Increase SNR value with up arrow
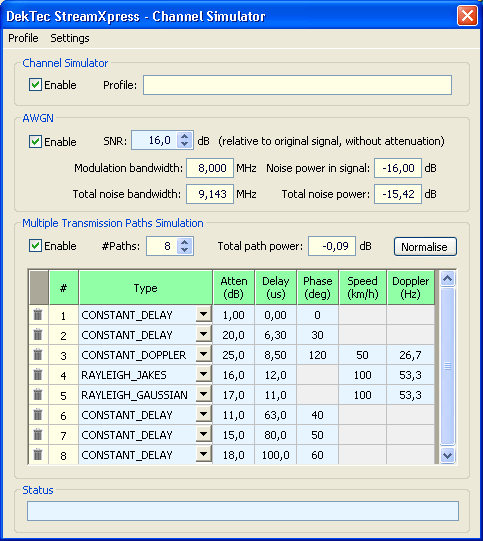This screenshot has width=483, height=541. [x=185, y=136]
